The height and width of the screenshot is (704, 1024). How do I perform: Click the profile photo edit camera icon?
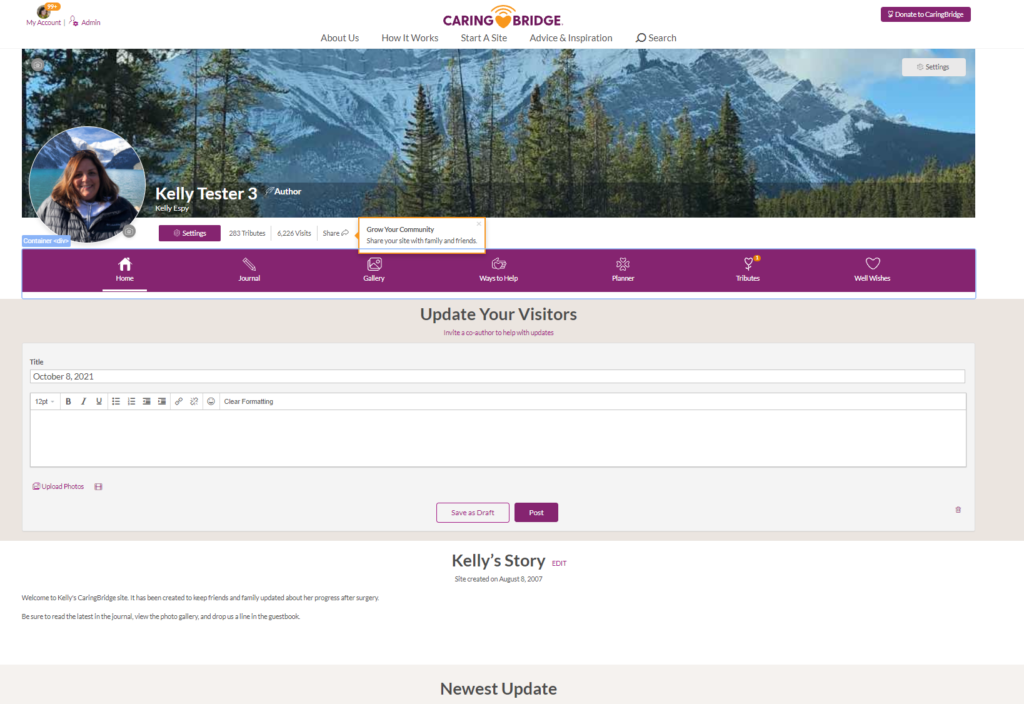(129, 231)
